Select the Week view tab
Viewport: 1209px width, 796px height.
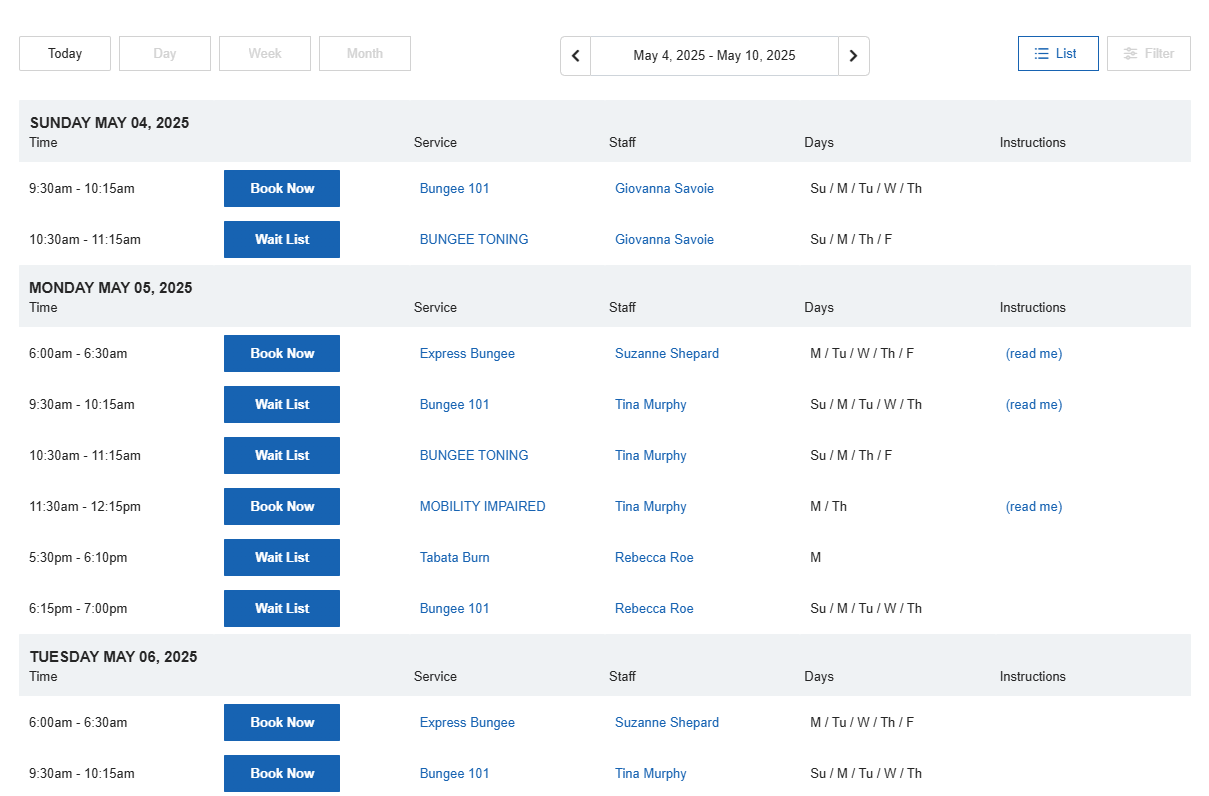(x=265, y=54)
